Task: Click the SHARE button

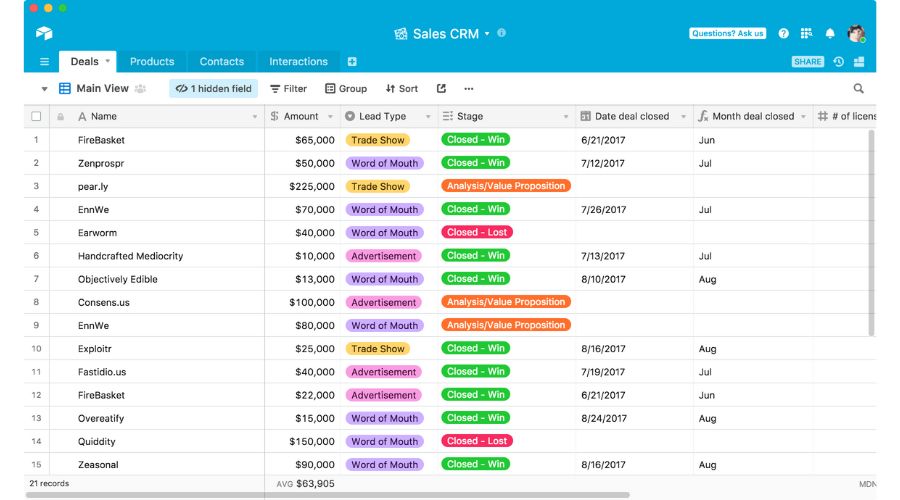Action: click(808, 61)
